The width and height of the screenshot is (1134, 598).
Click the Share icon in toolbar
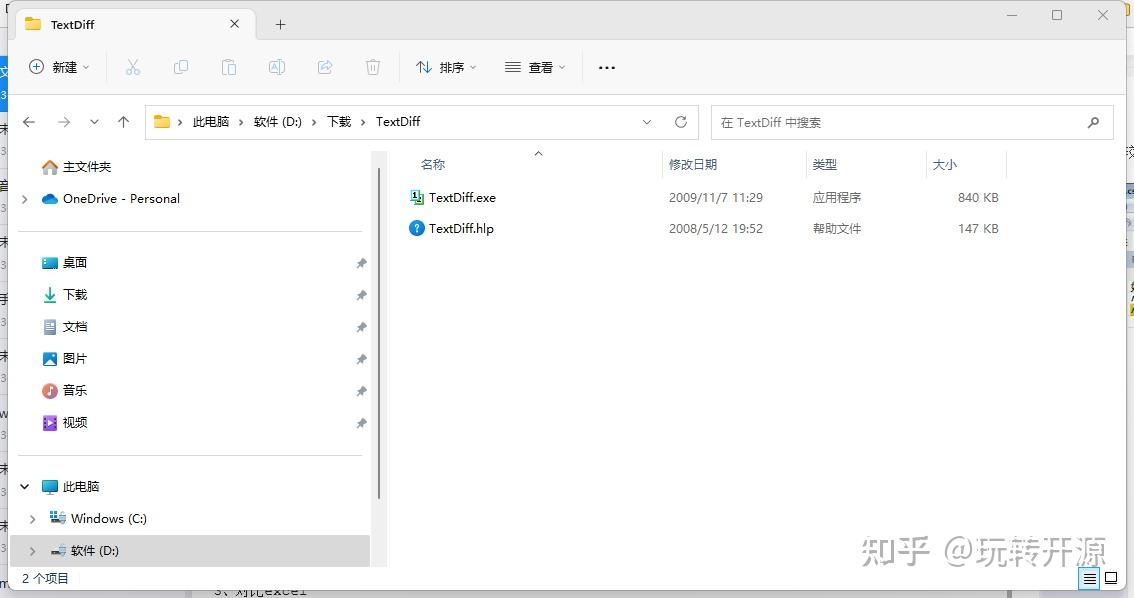pos(325,67)
